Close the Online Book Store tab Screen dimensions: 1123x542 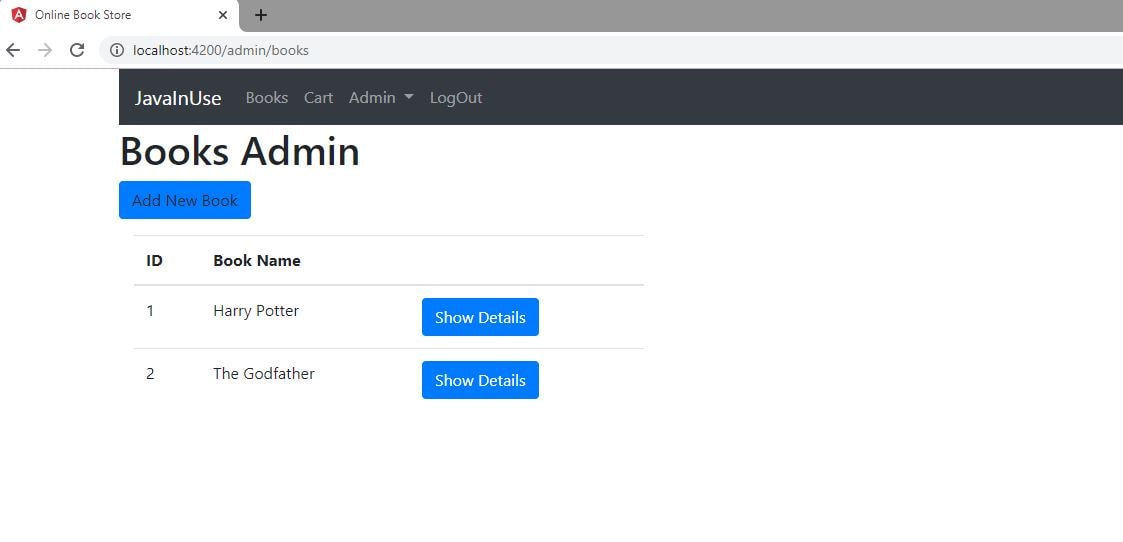point(223,15)
